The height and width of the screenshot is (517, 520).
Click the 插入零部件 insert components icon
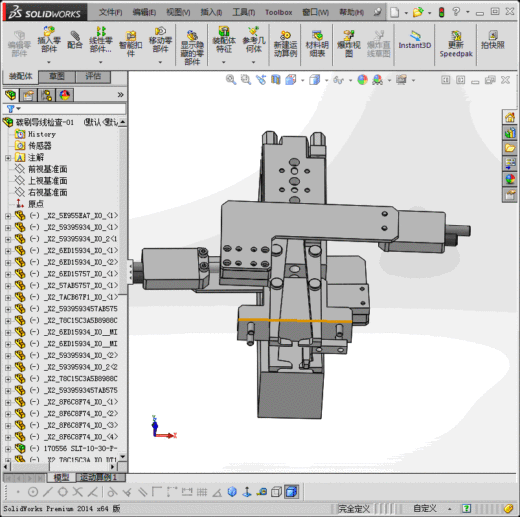click(49, 39)
